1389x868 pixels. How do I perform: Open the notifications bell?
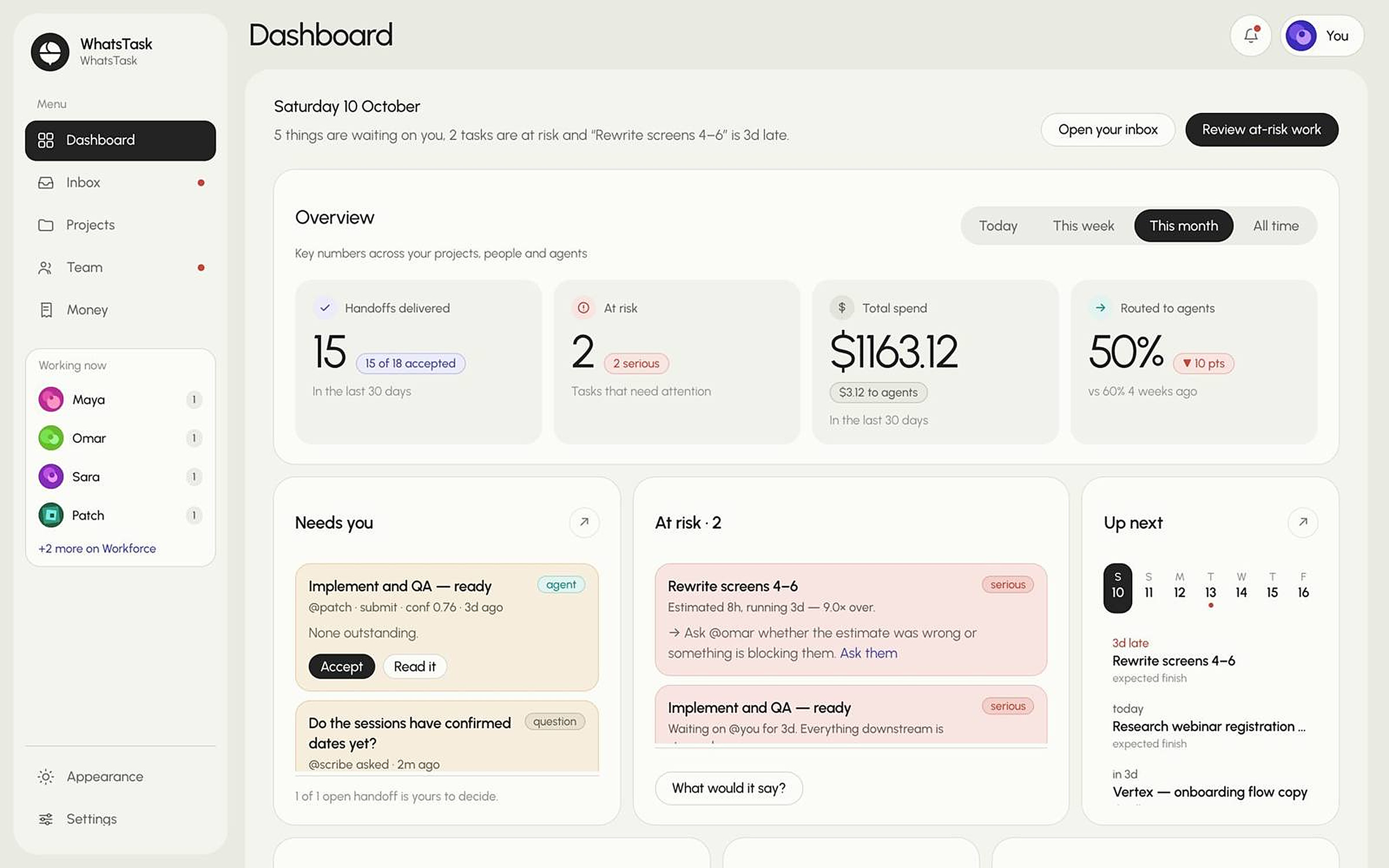[x=1251, y=36]
